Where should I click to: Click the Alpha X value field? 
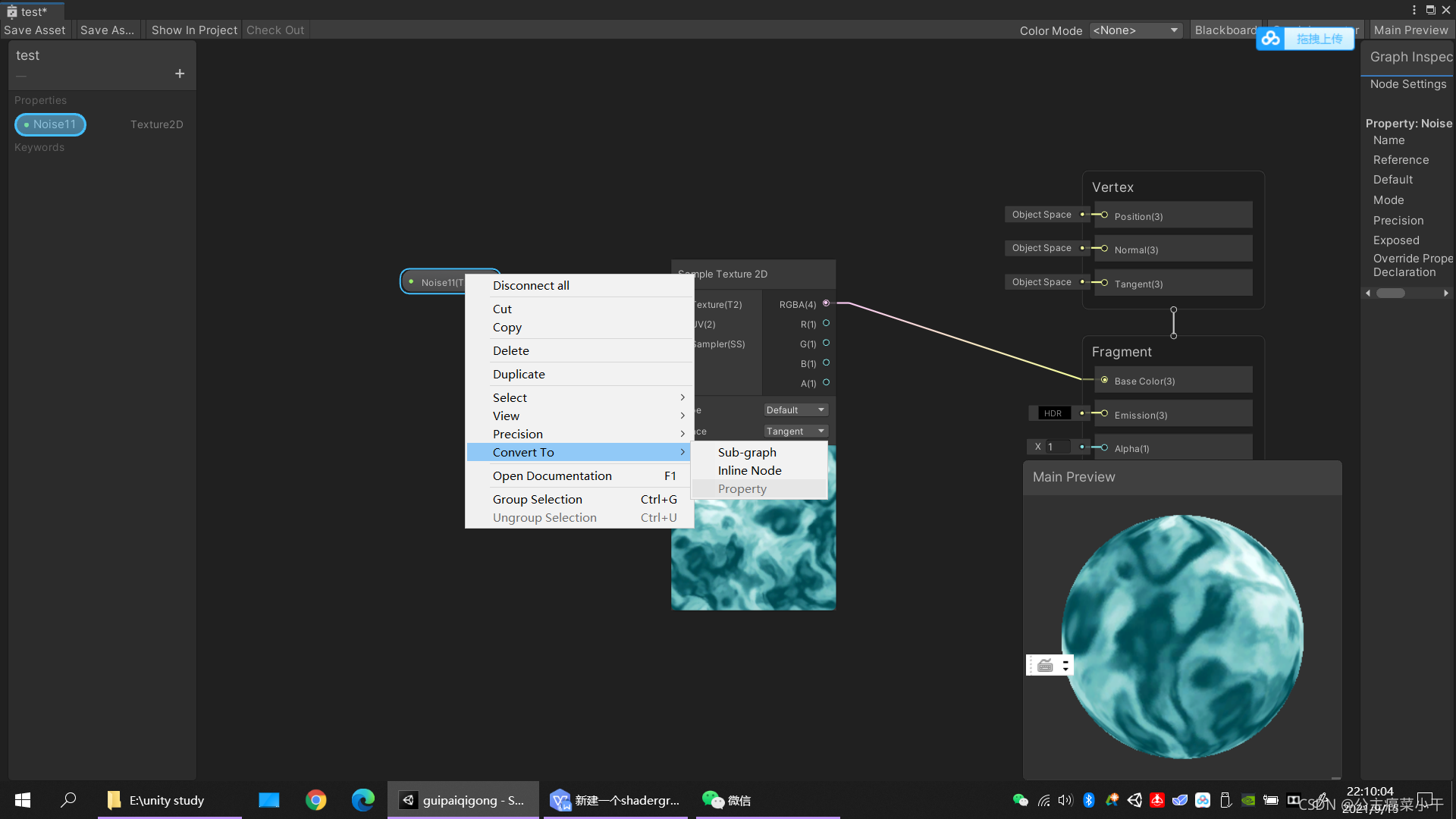(1057, 447)
